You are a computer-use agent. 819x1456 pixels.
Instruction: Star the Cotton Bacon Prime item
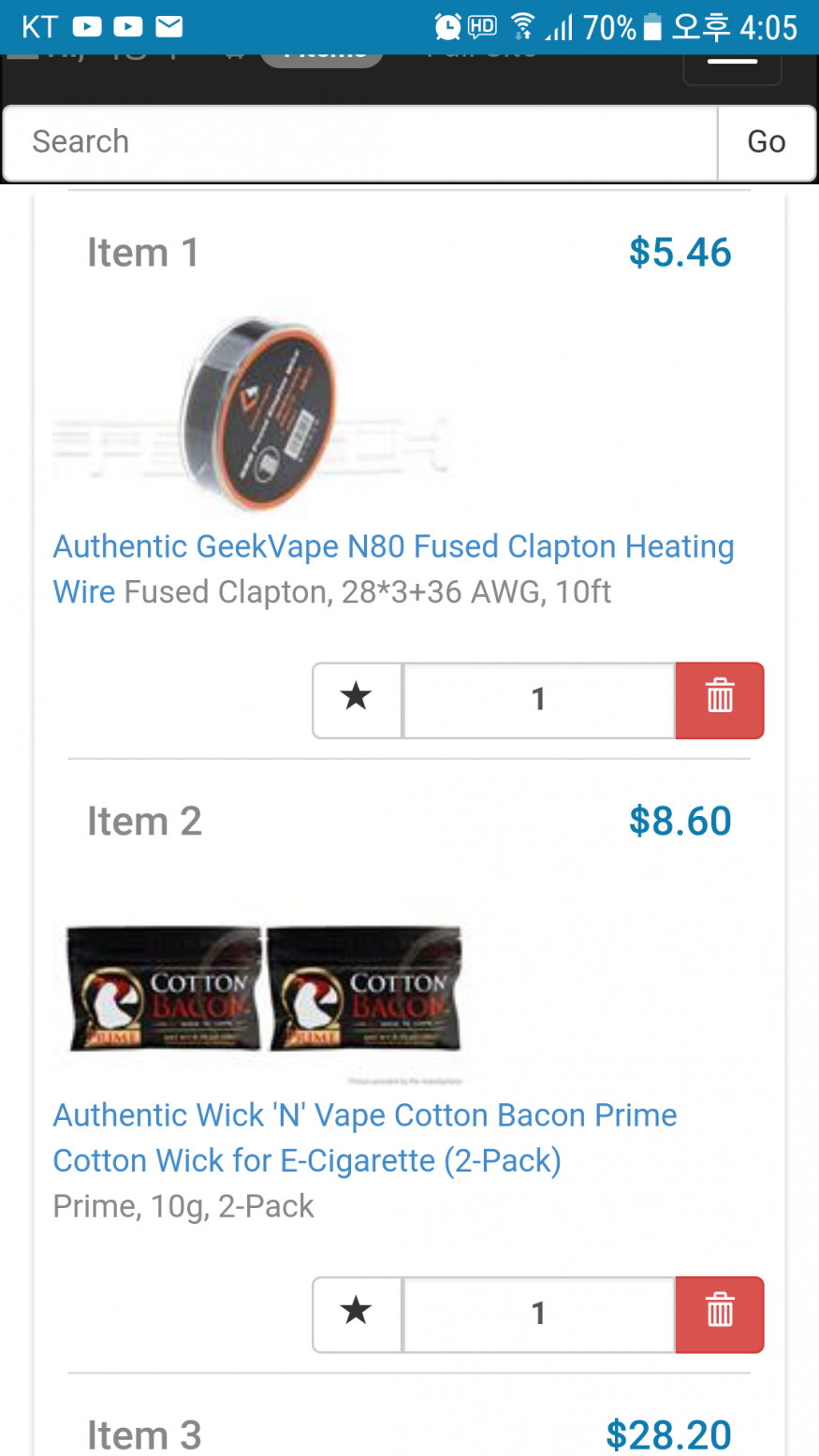pyautogui.click(x=357, y=1313)
